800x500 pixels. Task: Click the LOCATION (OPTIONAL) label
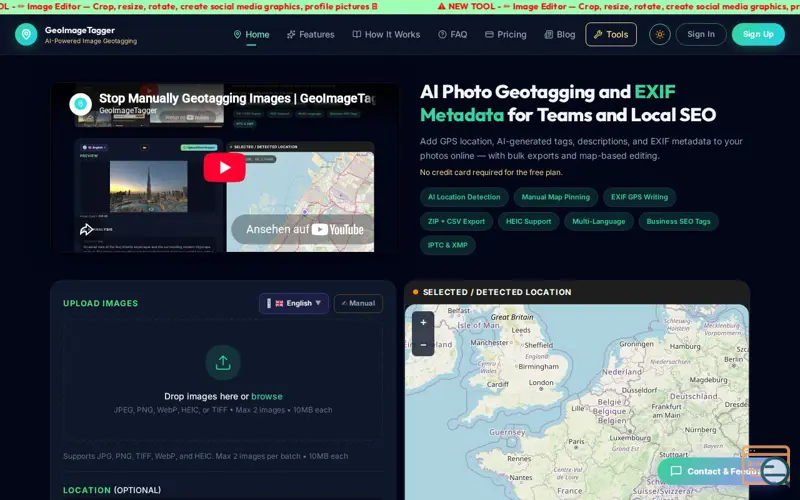point(112,490)
